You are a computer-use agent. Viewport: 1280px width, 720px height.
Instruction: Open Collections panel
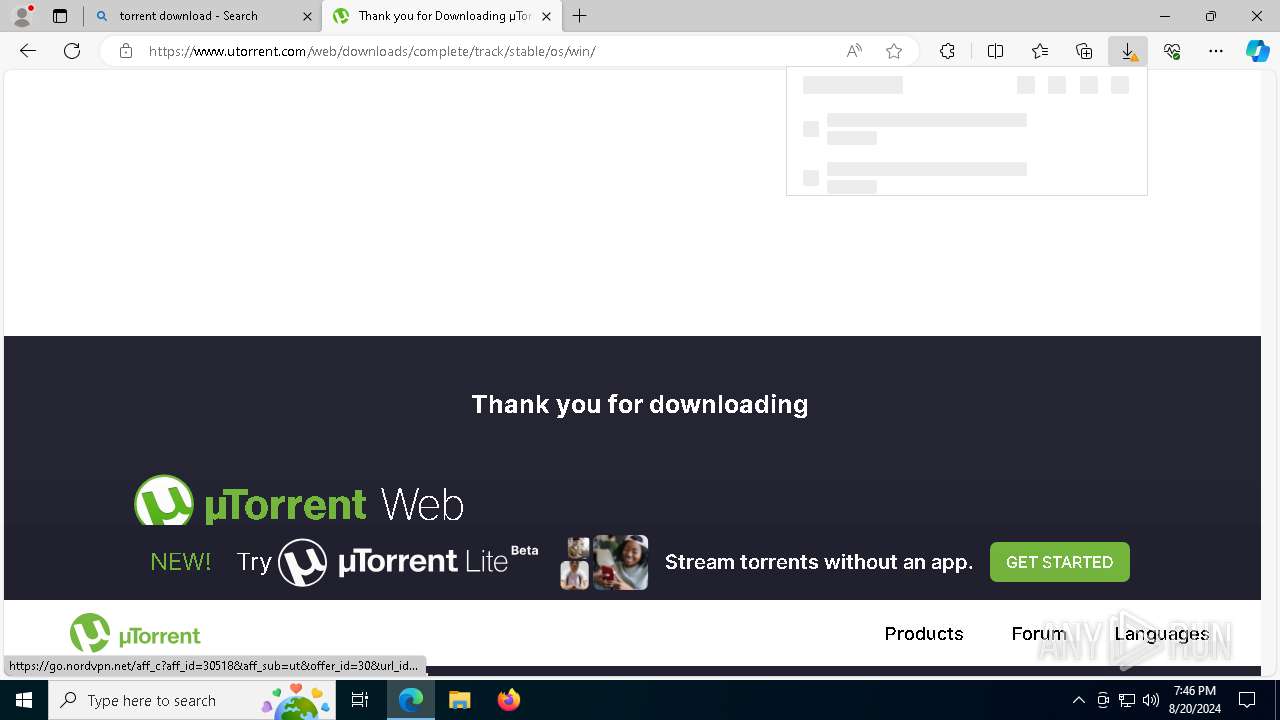click(1084, 51)
